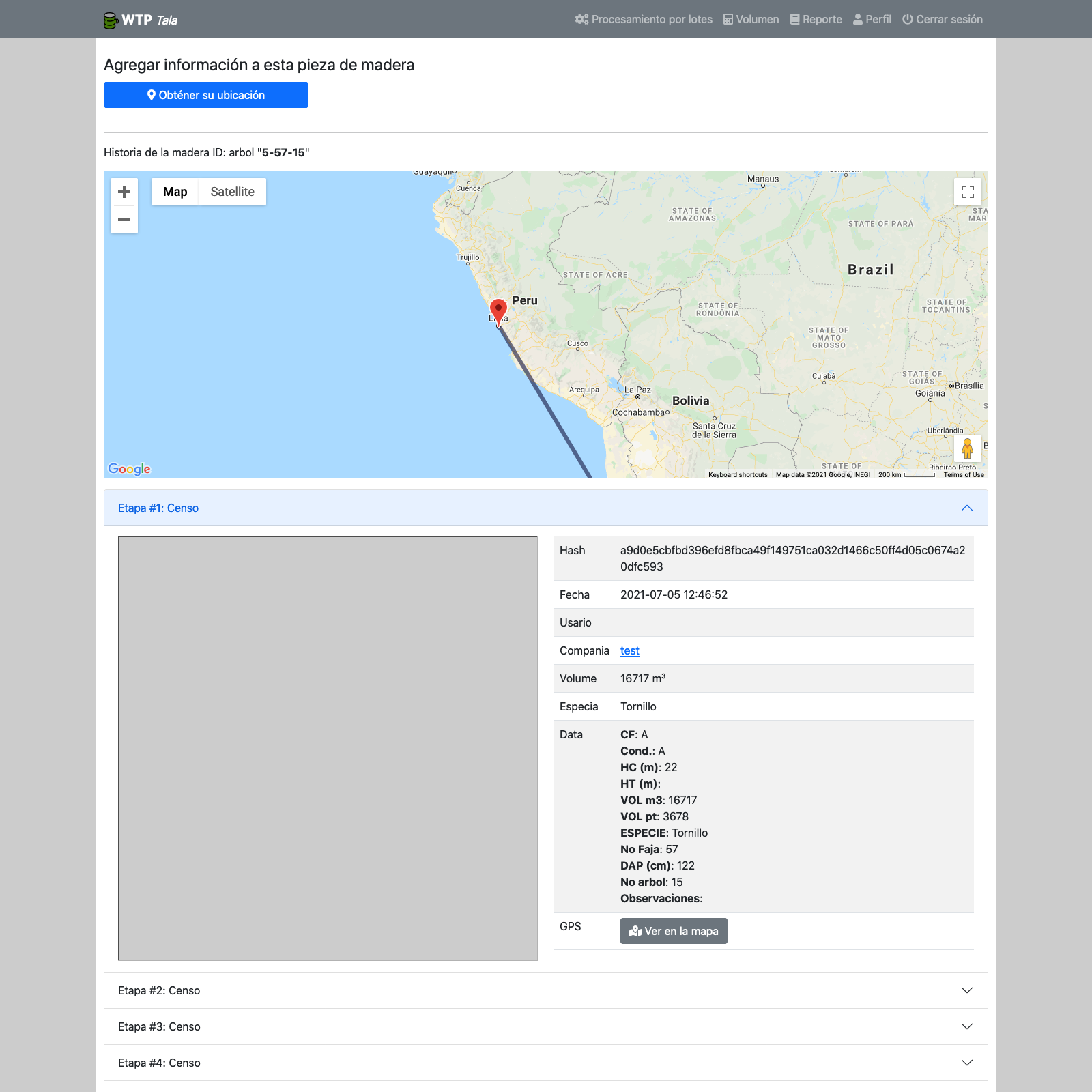
Task: Open the test company link
Action: click(629, 650)
